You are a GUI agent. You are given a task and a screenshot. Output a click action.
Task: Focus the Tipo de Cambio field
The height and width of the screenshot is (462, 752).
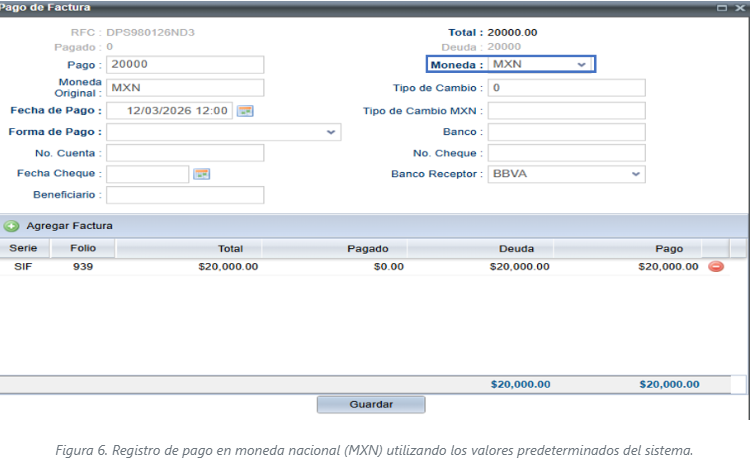[566, 88]
